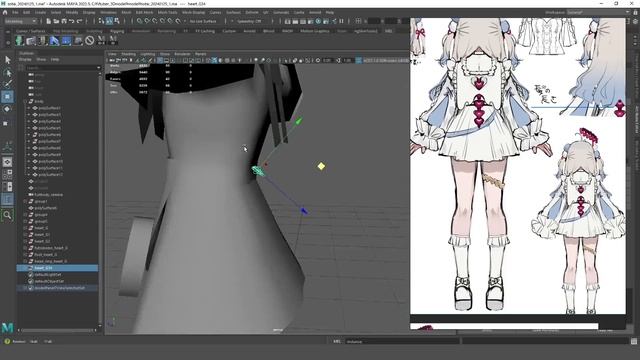Click the Home icon left of the File menu

click(x=5, y=12)
